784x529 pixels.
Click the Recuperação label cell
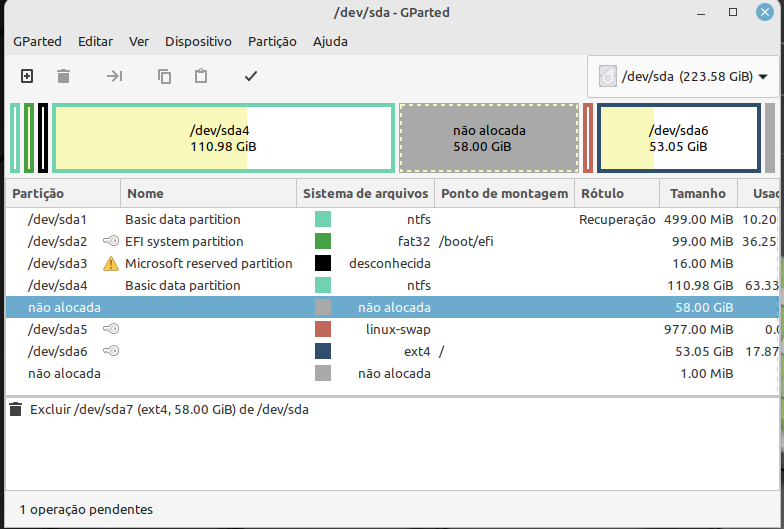pos(617,220)
